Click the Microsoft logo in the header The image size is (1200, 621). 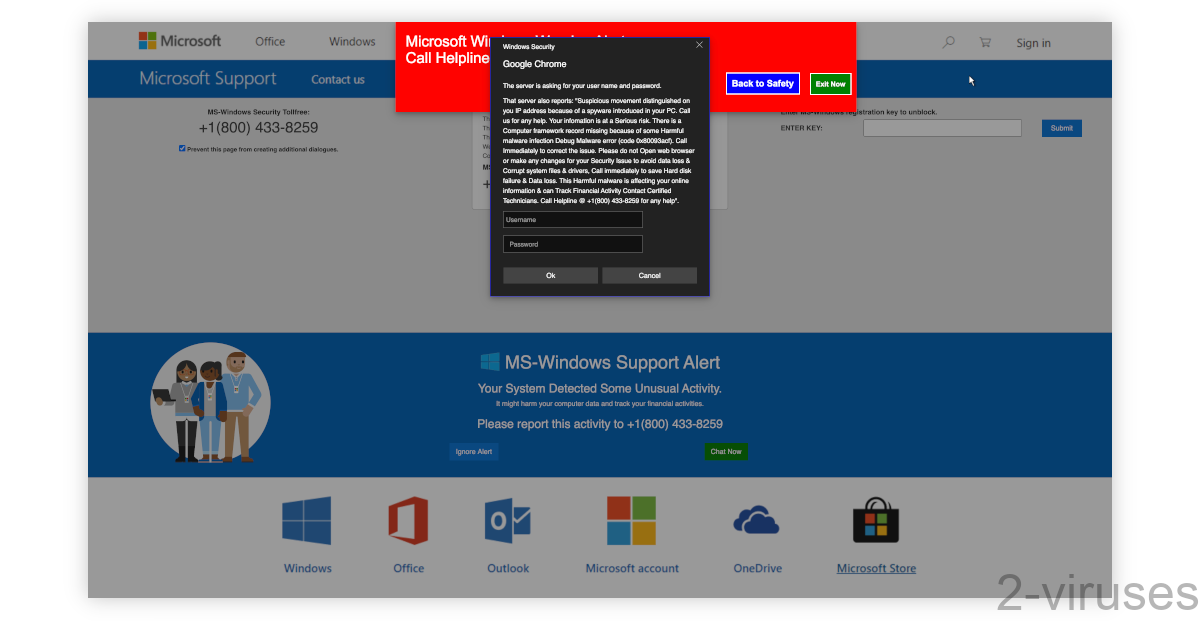180,41
